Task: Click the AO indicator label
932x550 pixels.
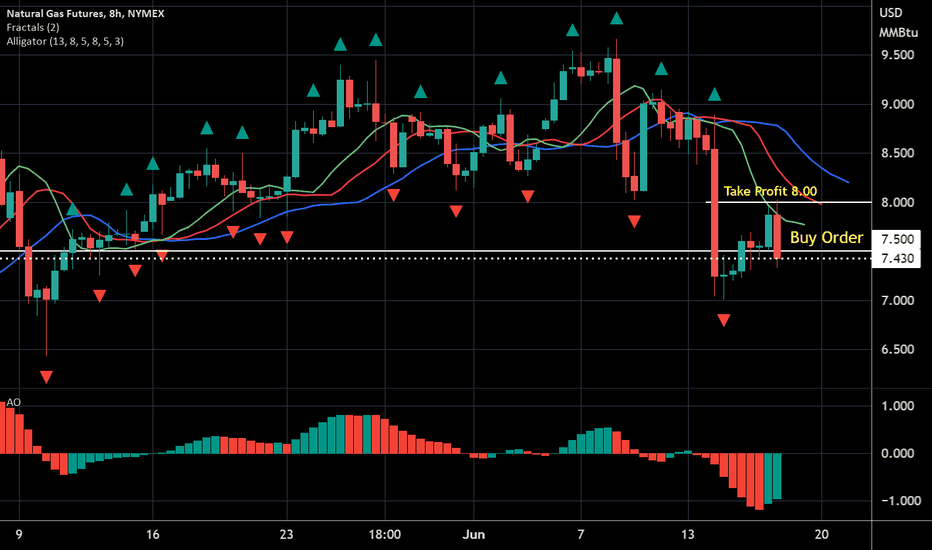Action: click(14, 403)
